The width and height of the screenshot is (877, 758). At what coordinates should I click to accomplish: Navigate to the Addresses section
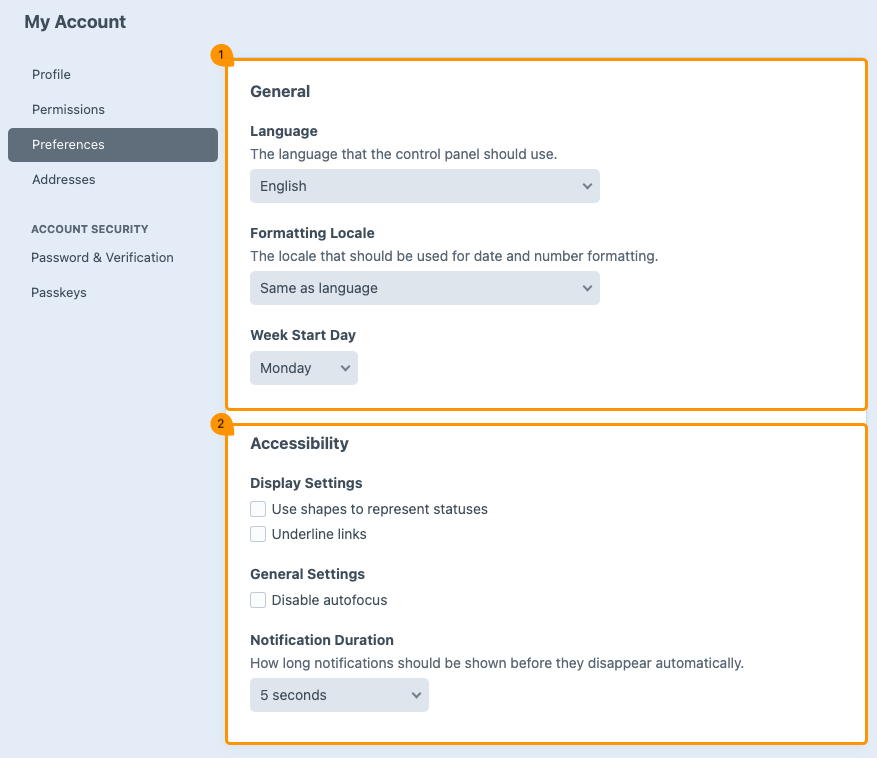(x=63, y=179)
